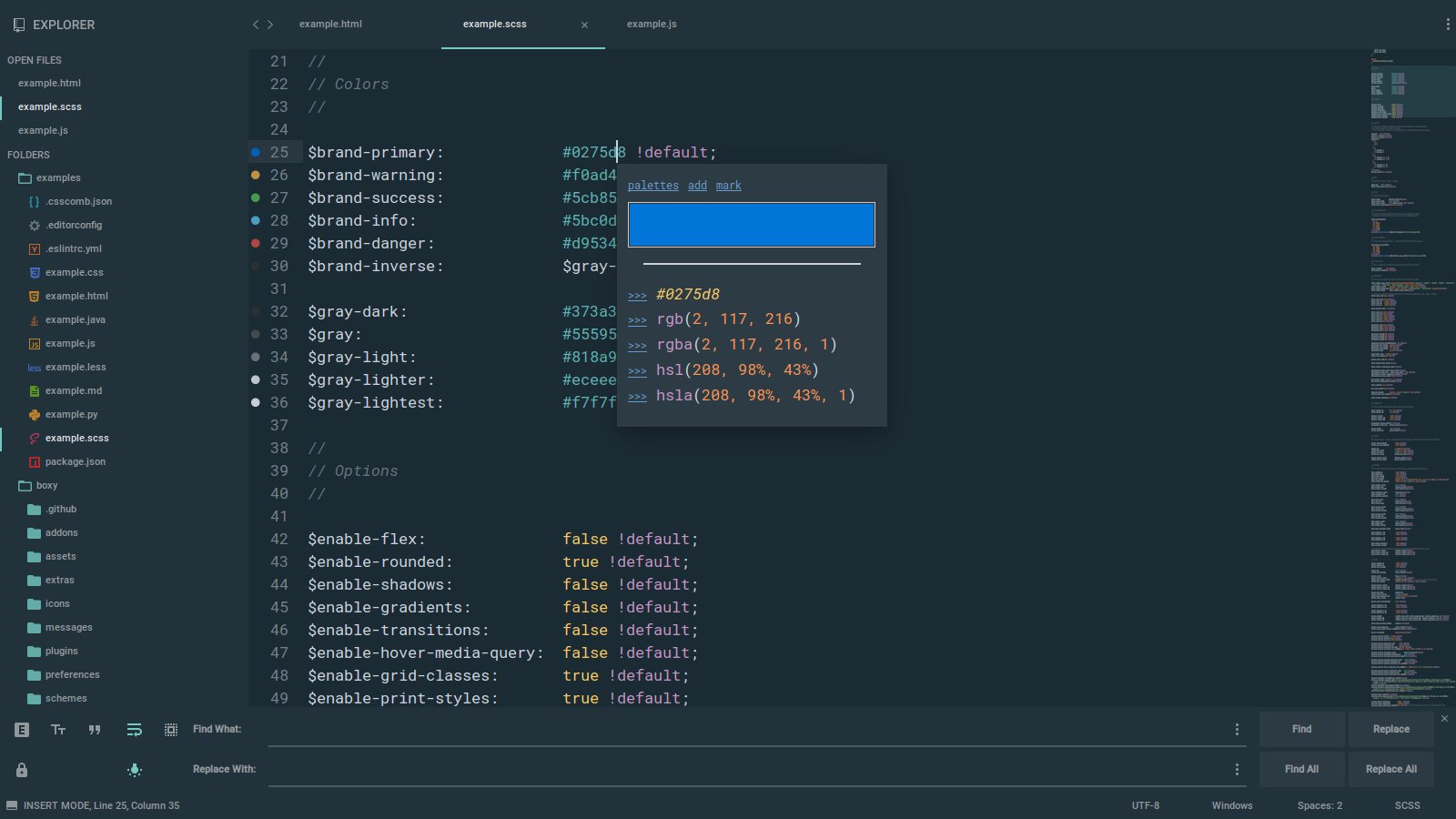Toggle regular expression mode in the find panel
Screen dimensions: 1456x819
21,729
